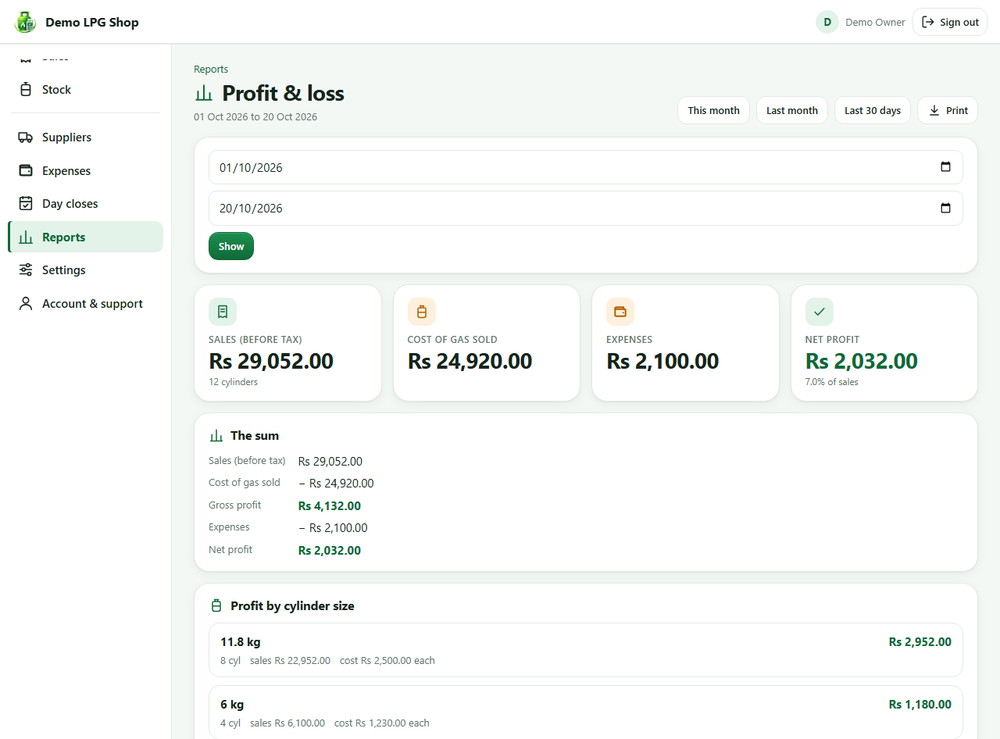
Task: Open Account & support page
Action: [x=85, y=304]
